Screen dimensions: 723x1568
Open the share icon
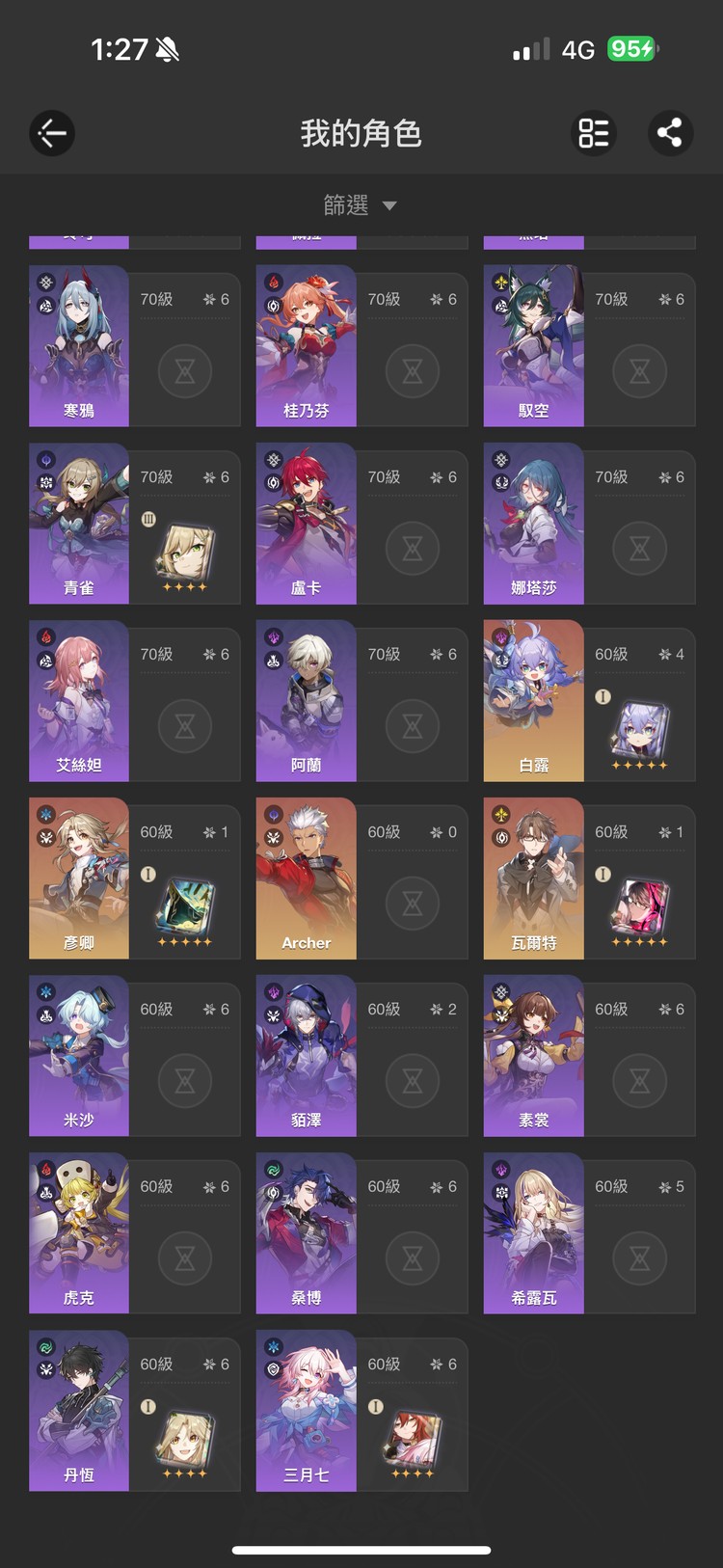(x=670, y=133)
